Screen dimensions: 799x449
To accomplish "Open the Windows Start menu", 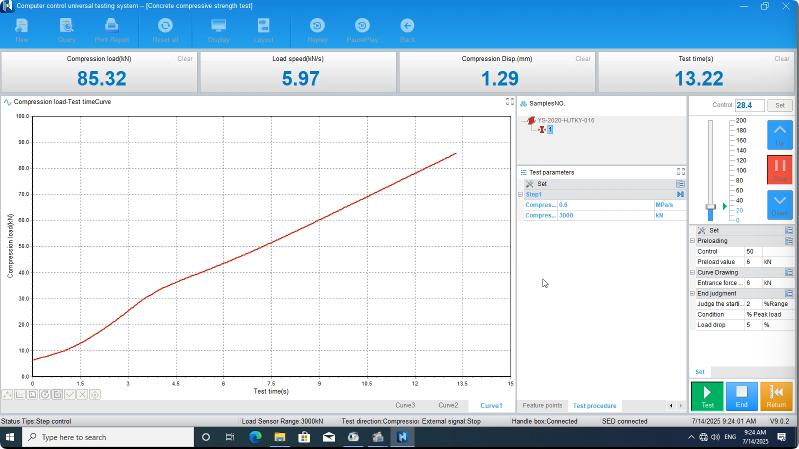I will (10, 437).
